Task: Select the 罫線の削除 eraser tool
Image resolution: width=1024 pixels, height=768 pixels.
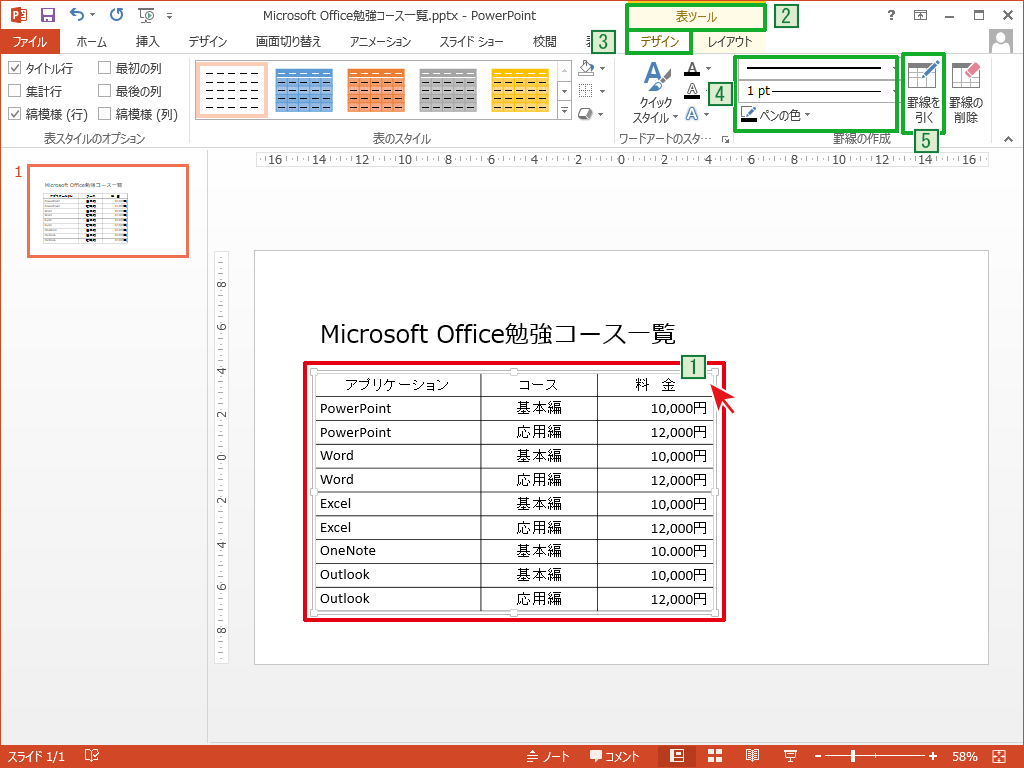Action: [x=965, y=76]
